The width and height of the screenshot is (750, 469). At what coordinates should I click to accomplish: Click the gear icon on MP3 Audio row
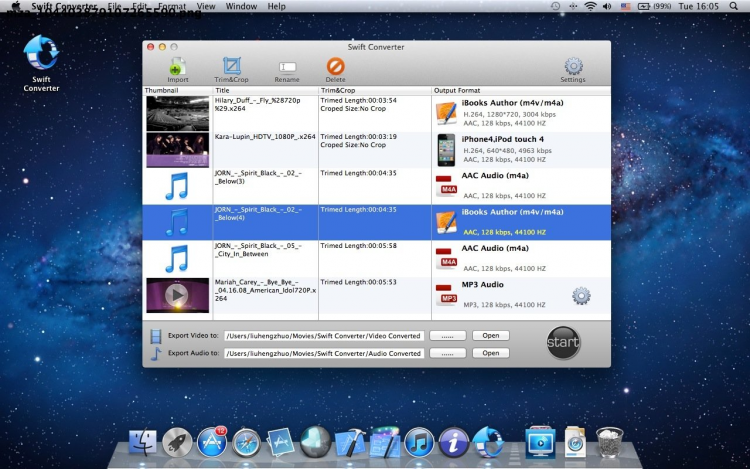581,296
